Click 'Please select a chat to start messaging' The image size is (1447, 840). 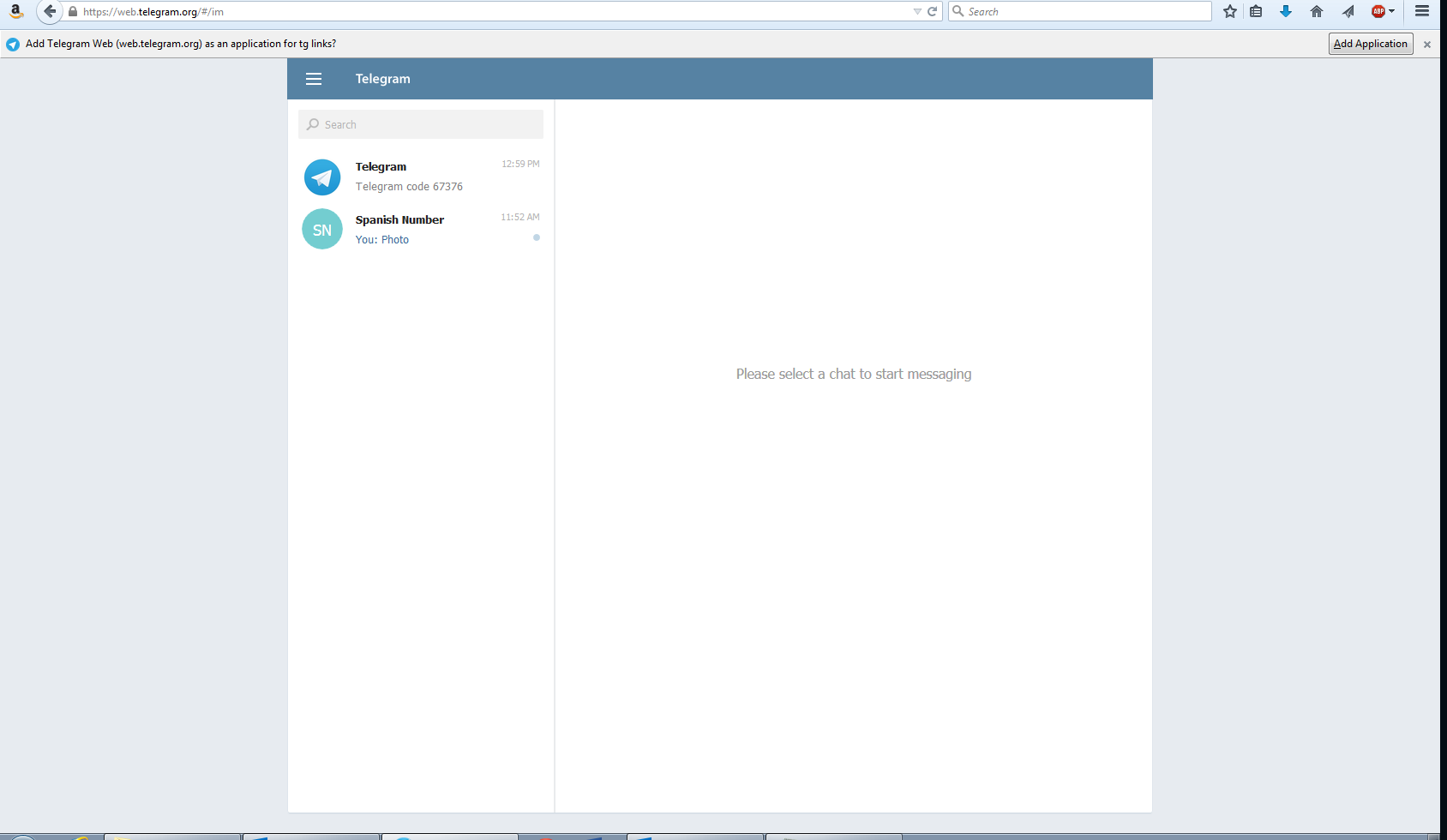(x=854, y=374)
